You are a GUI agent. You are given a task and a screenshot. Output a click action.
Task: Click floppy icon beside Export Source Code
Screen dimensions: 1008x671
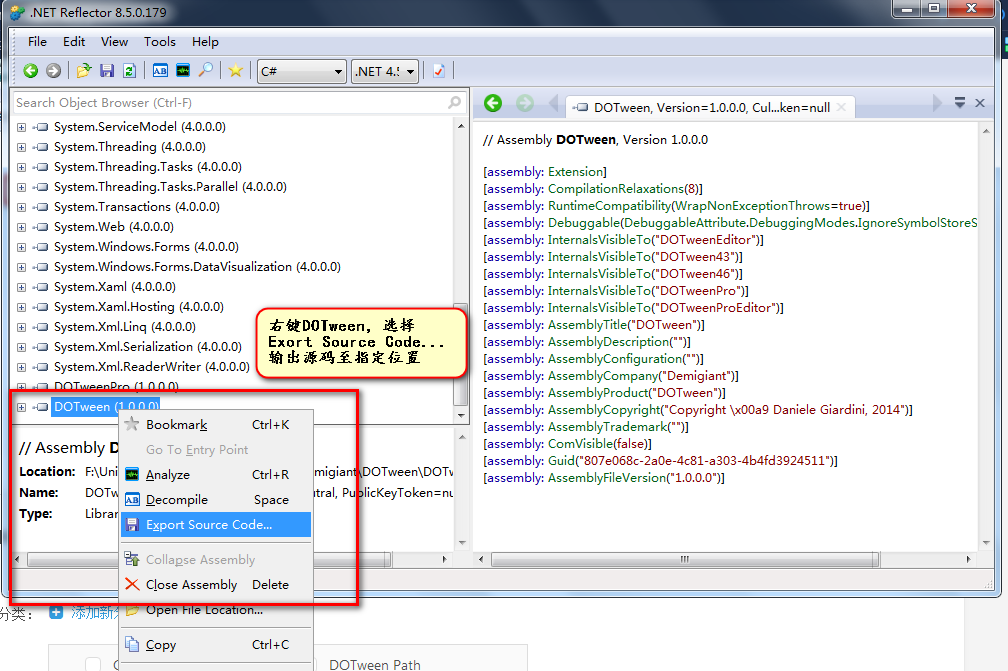[x=132, y=524]
